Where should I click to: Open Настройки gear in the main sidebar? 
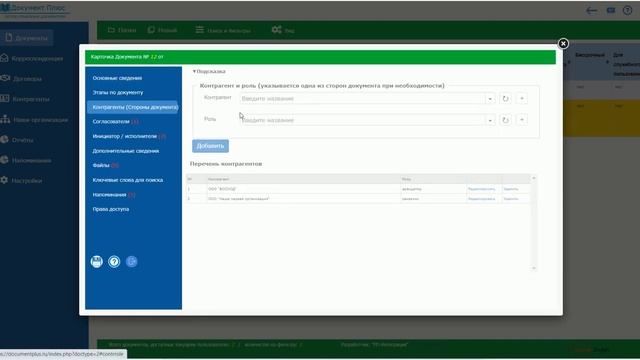point(21,180)
